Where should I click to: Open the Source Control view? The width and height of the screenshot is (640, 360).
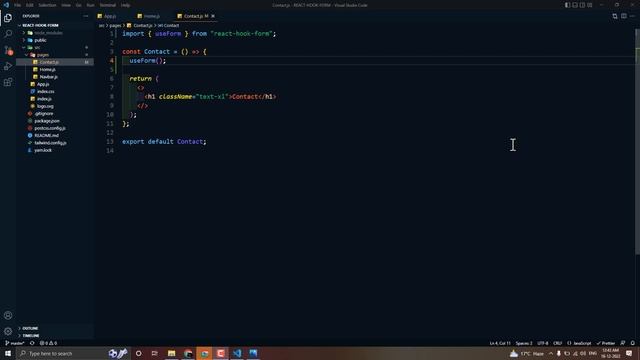click(8, 50)
